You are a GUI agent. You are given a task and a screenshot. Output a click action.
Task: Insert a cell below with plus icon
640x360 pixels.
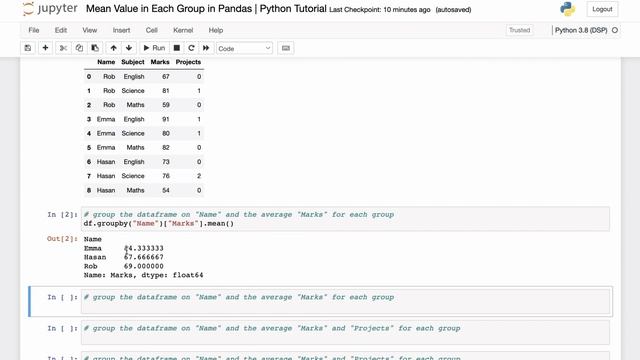click(x=45, y=48)
